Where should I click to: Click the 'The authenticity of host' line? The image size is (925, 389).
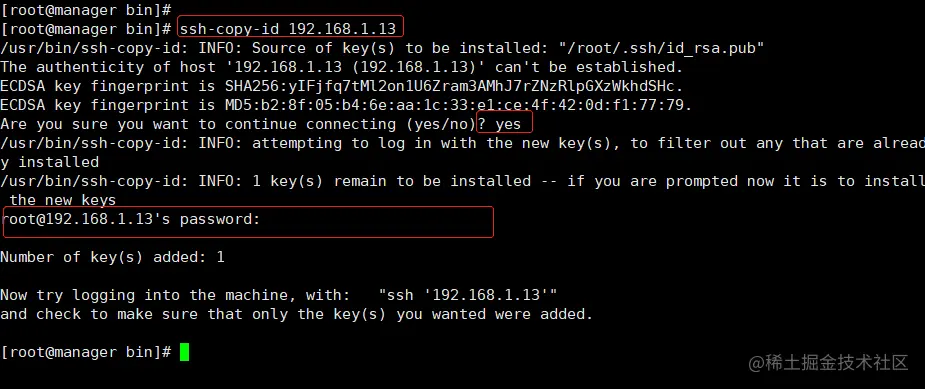coord(342,67)
